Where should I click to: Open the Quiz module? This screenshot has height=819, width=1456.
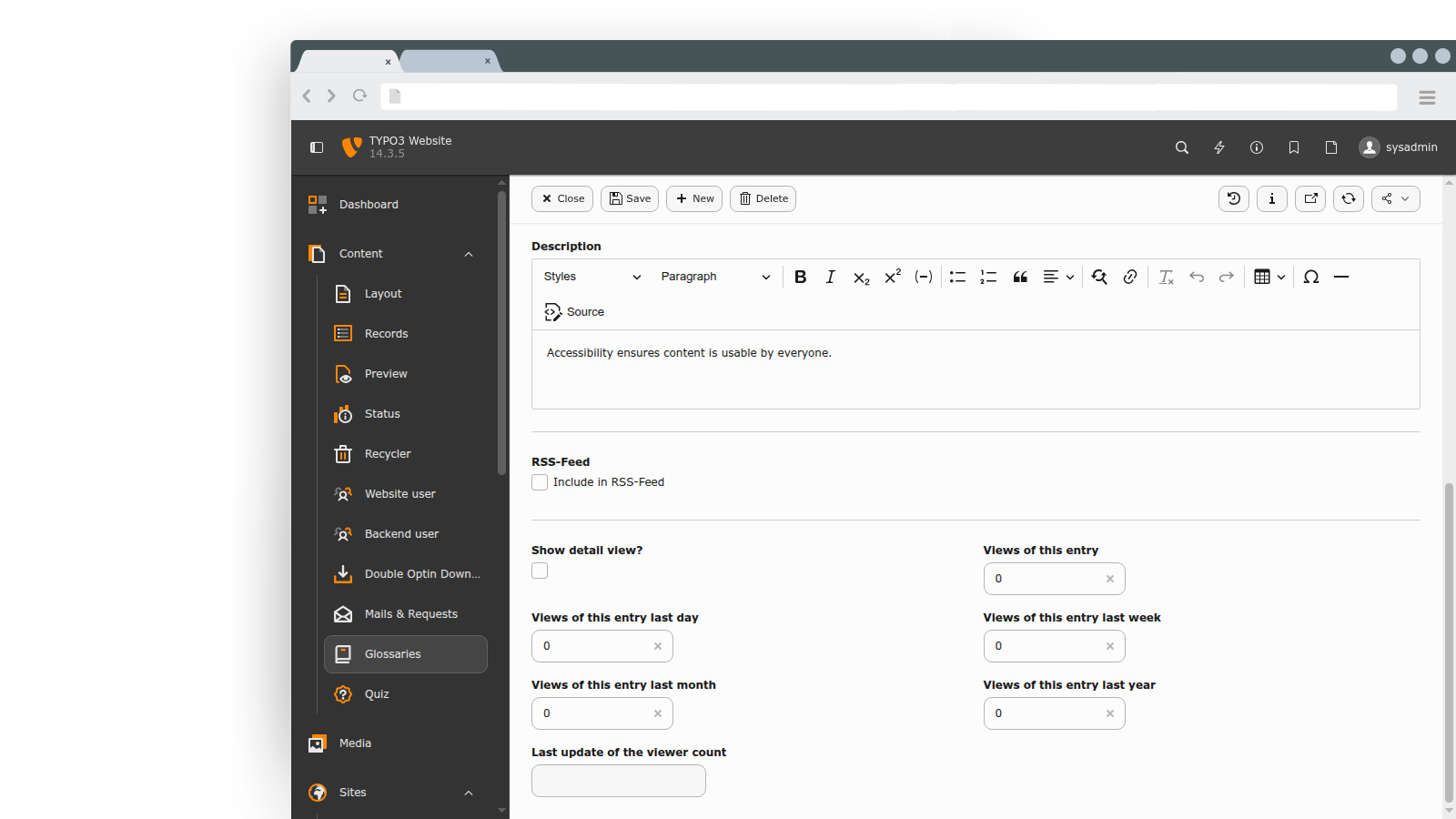(406, 694)
